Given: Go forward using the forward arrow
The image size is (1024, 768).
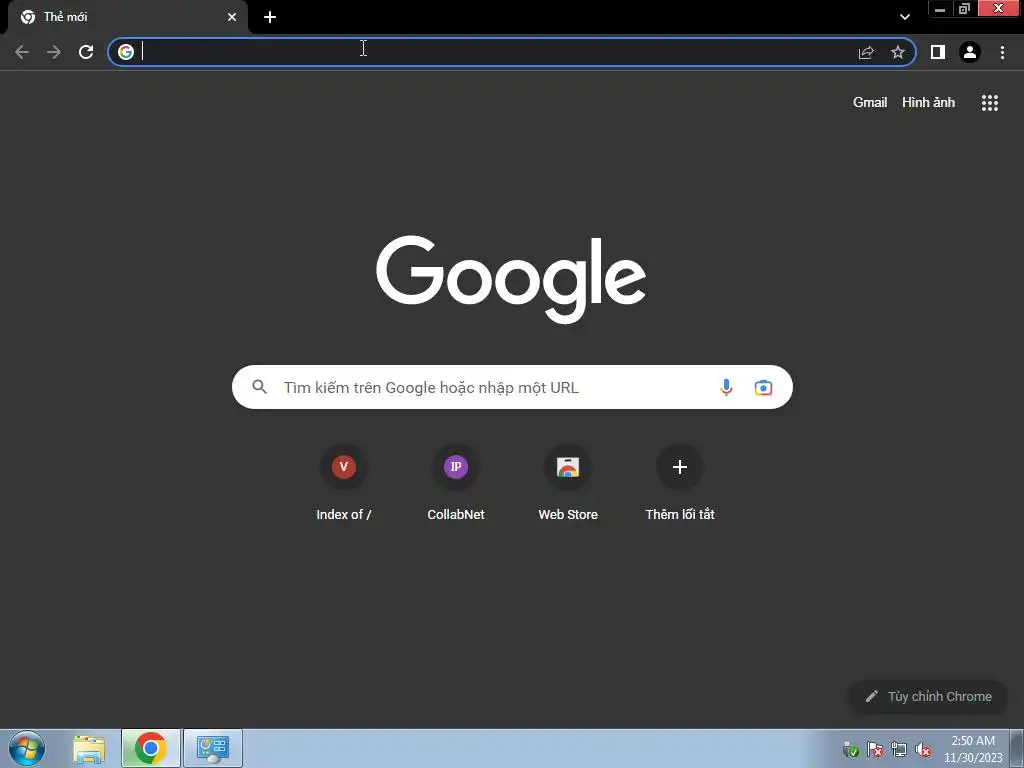Looking at the screenshot, I should click(54, 52).
